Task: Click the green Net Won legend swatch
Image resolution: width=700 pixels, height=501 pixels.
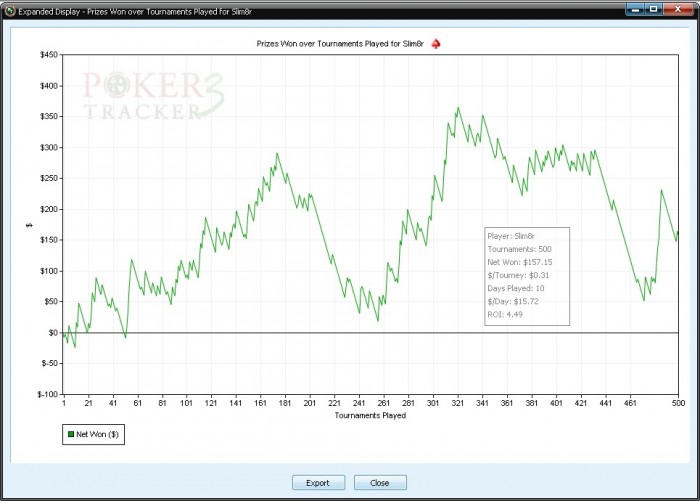Action: 71,434
